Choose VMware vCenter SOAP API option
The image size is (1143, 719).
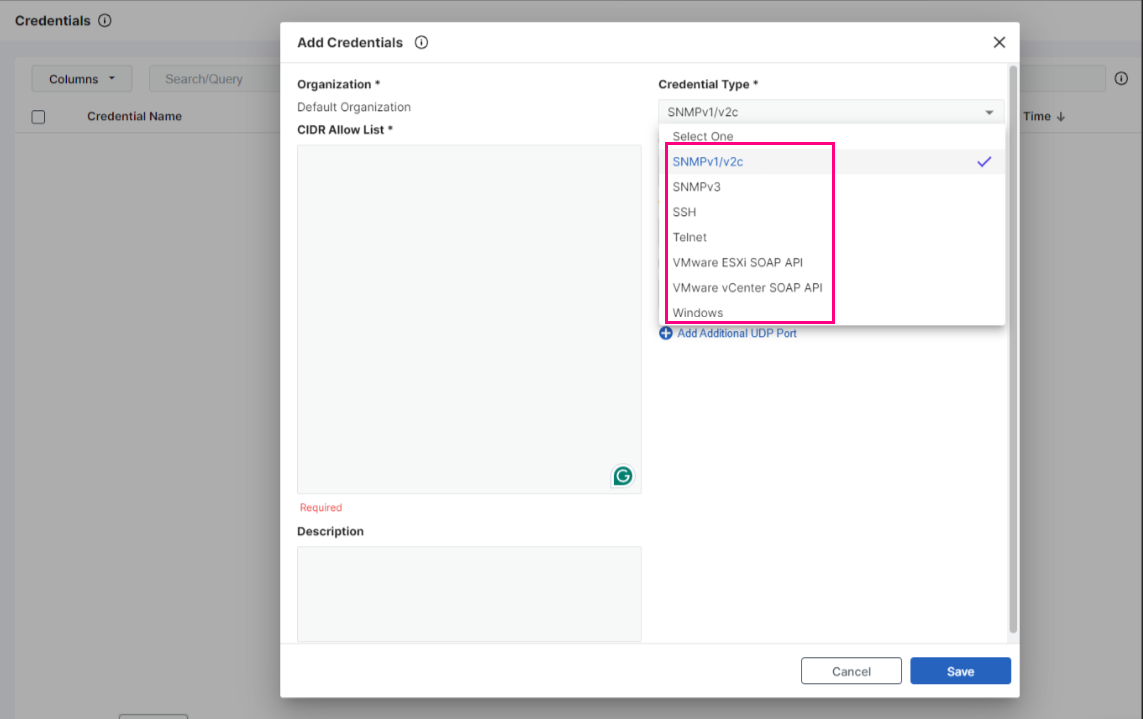point(747,288)
